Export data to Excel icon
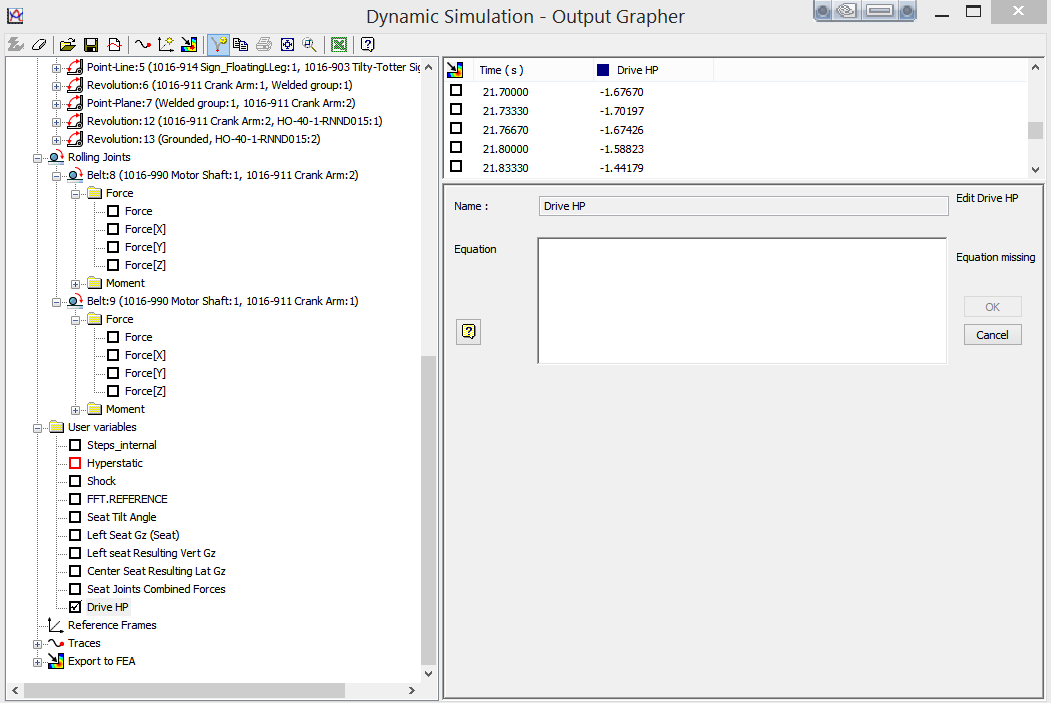 coord(339,45)
